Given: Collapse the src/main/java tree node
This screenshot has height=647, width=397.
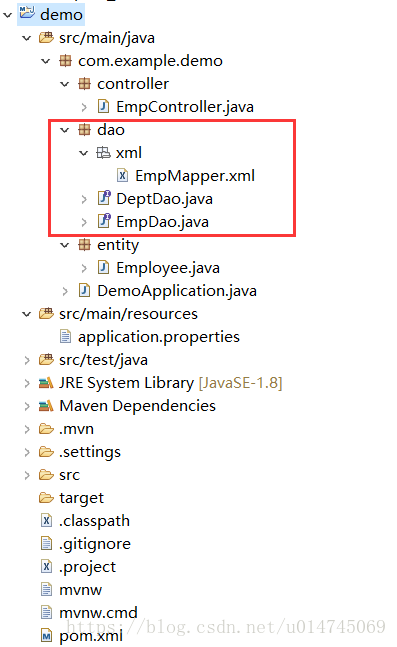Looking at the screenshot, I should 27,38.
